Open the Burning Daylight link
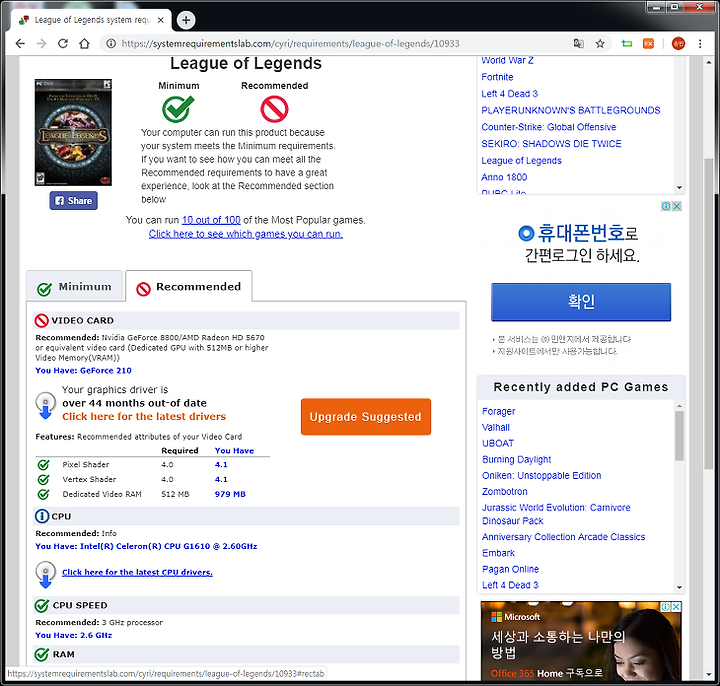720x686 pixels. pos(517,460)
